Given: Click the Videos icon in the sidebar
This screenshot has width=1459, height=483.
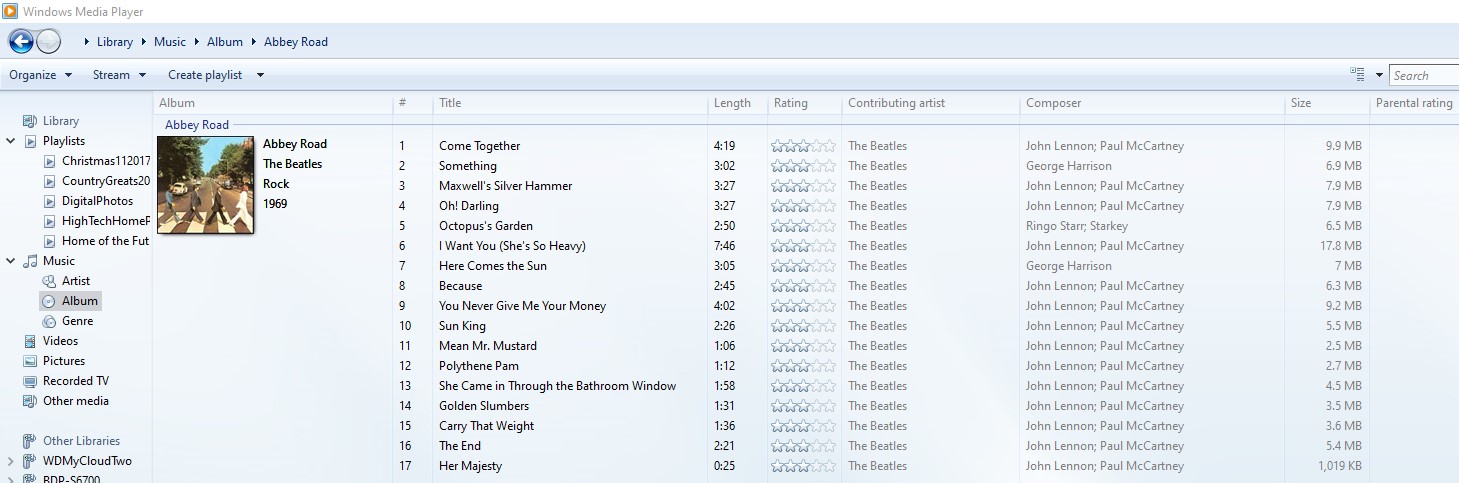Looking at the screenshot, I should pyautogui.click(x=30, y=341).
